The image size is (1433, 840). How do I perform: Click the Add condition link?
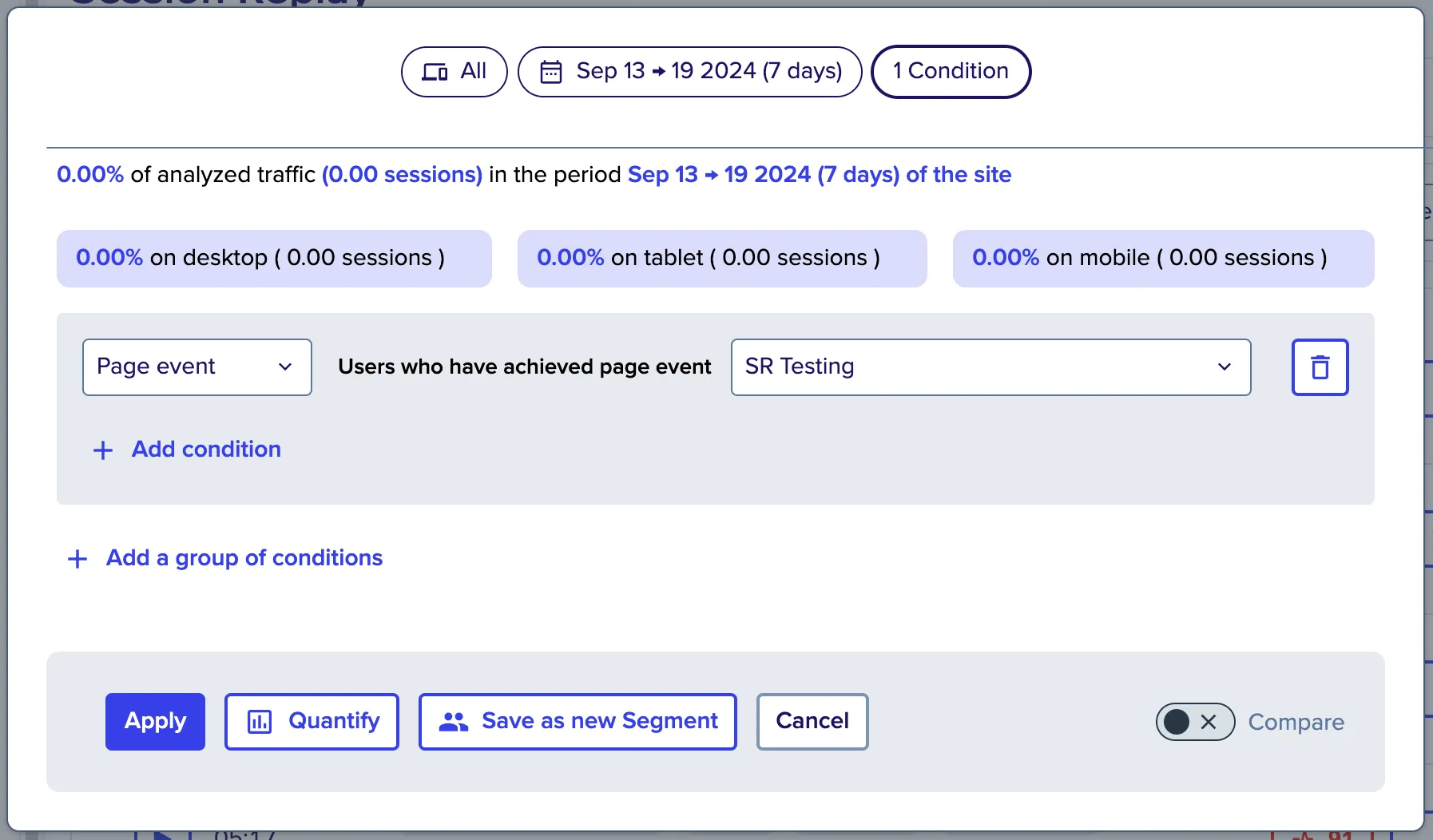(x=206, y=450)
